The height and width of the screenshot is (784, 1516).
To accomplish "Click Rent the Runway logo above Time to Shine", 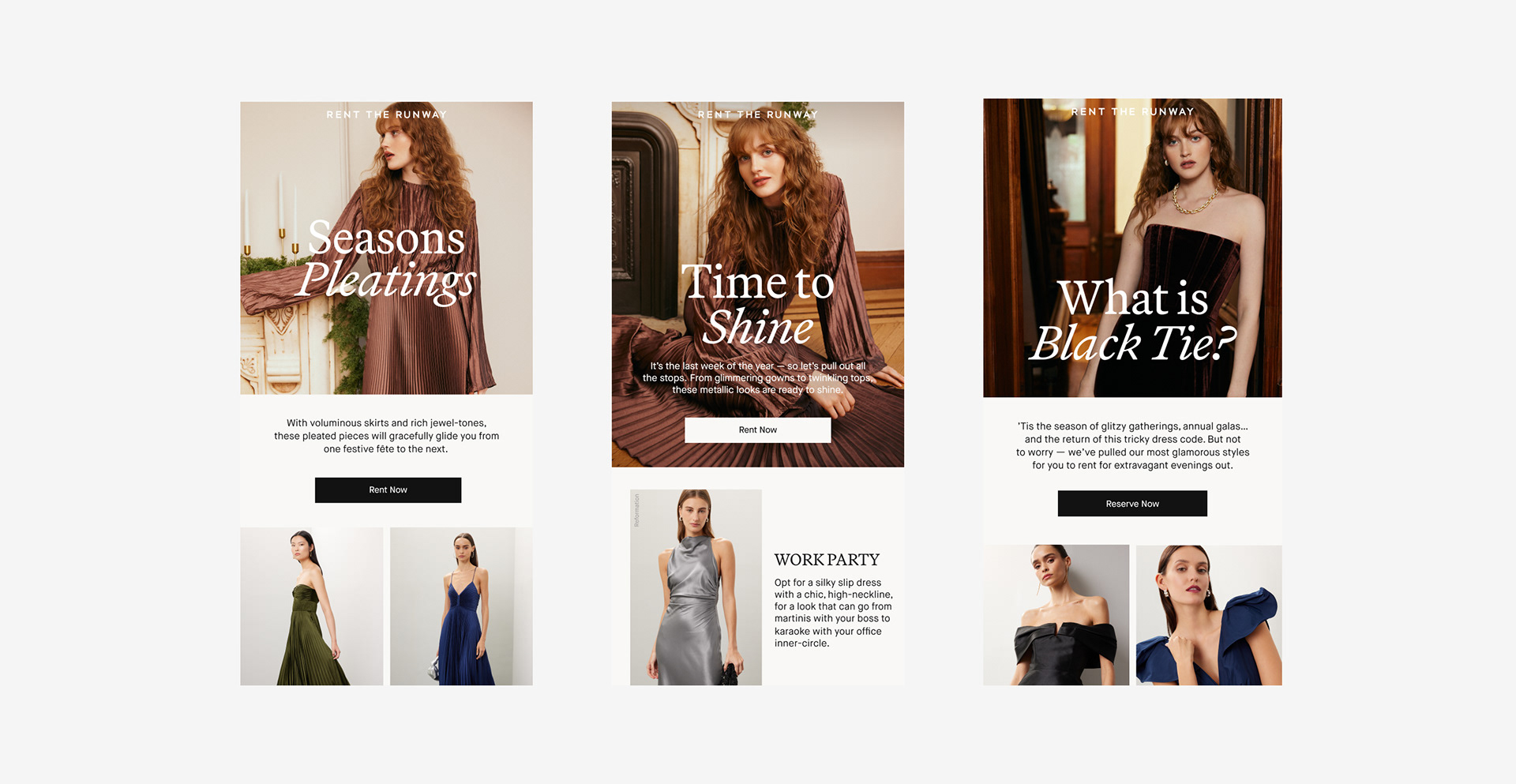I will (x=758, y=114).
